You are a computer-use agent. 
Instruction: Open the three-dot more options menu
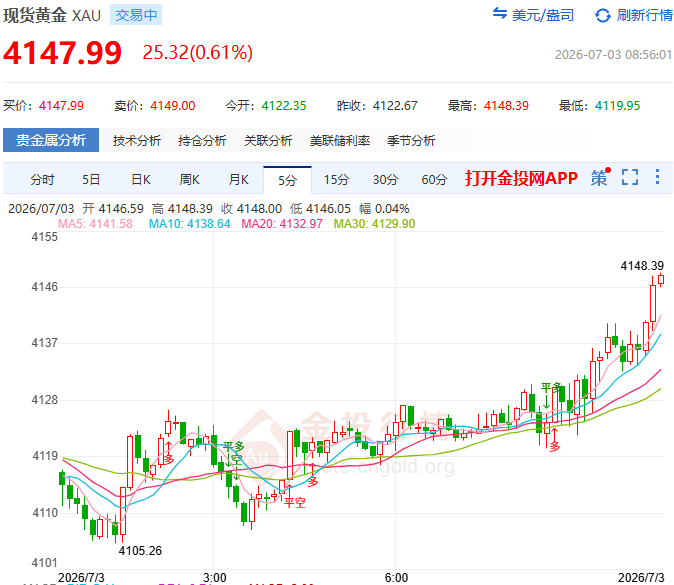point(657,177)
